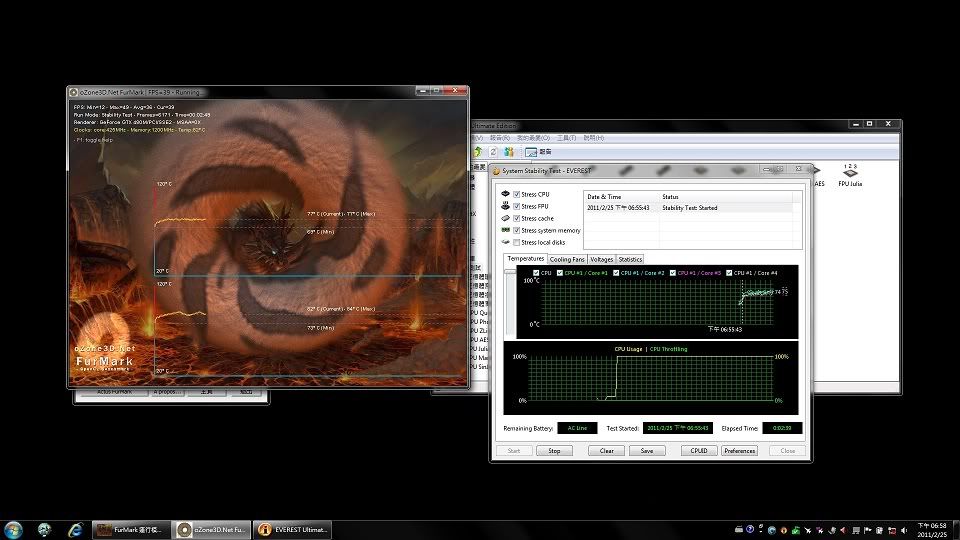Stop the stability test with Stop button
Screen dimensions: 960x540
click(x=554, y=451)
